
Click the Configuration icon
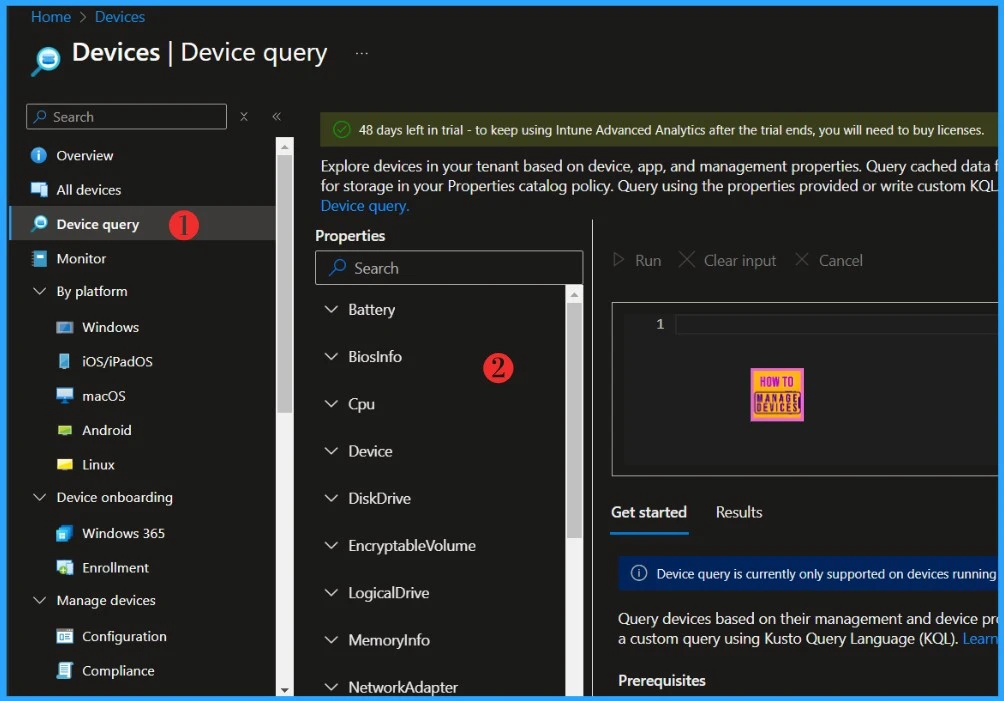pos(65,636)
